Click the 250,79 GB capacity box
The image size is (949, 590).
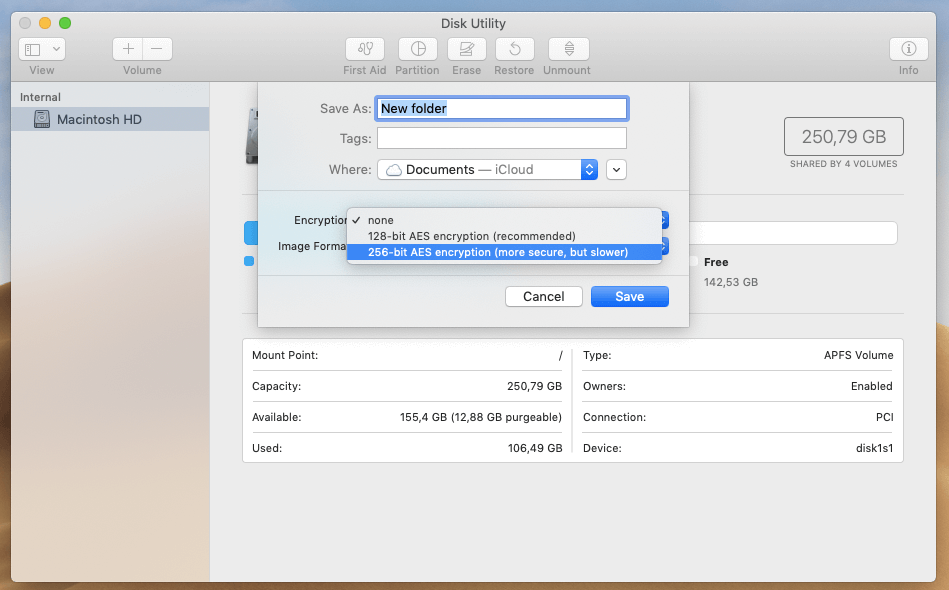click(843, 137)
